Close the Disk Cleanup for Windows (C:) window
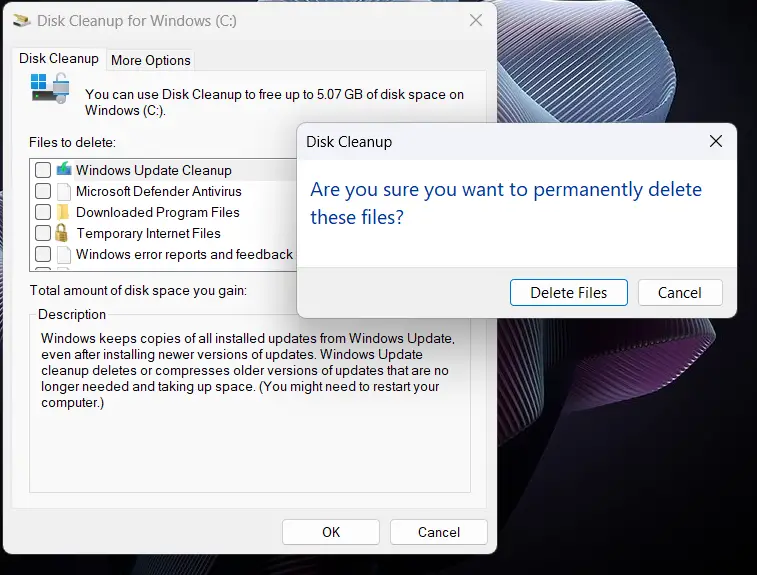757x575 pixels. pyautogui.click(x=476, y=20)
